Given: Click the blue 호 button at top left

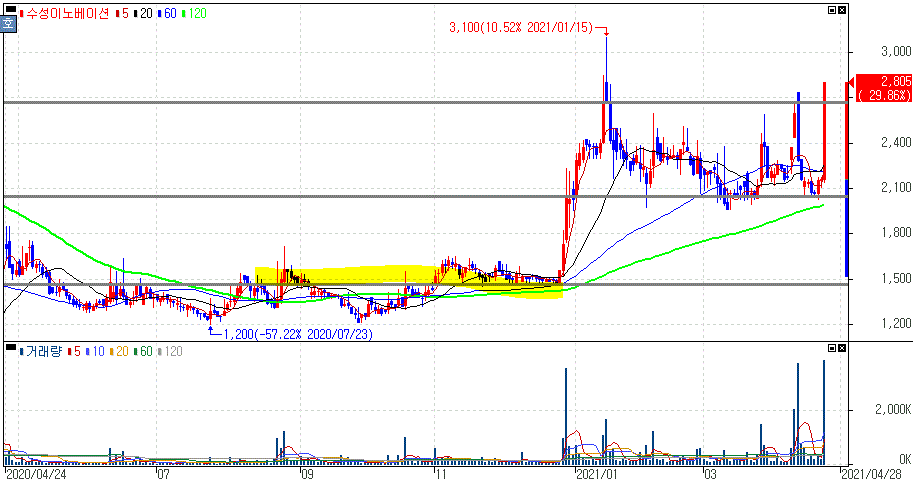Looking at the screenshot, I should point(8,24).
